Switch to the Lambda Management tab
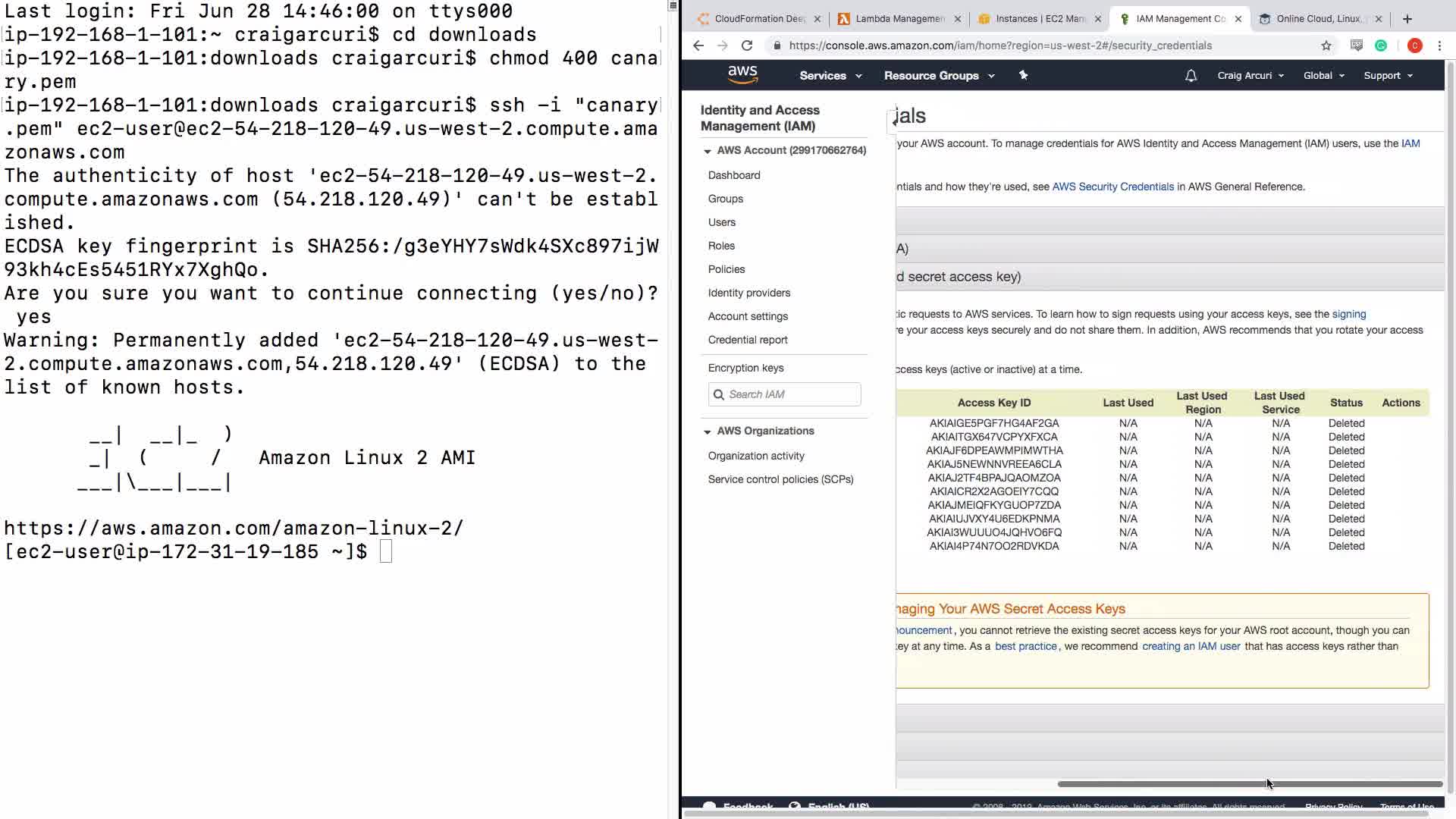Screen dimensions: 1456x819 click(899, 19)
